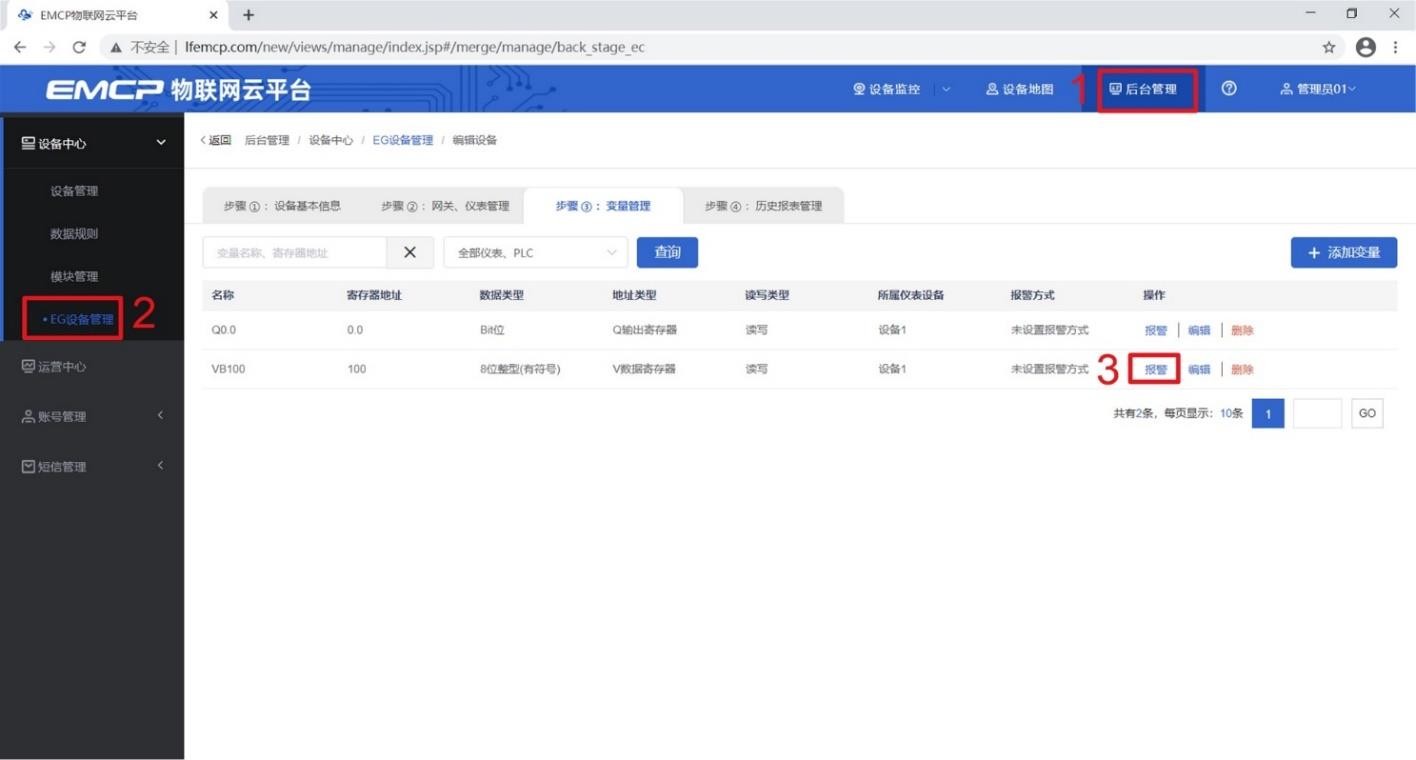
Task: Close the EMCP物联网云平台 browser tab
Action: point(214,15)
